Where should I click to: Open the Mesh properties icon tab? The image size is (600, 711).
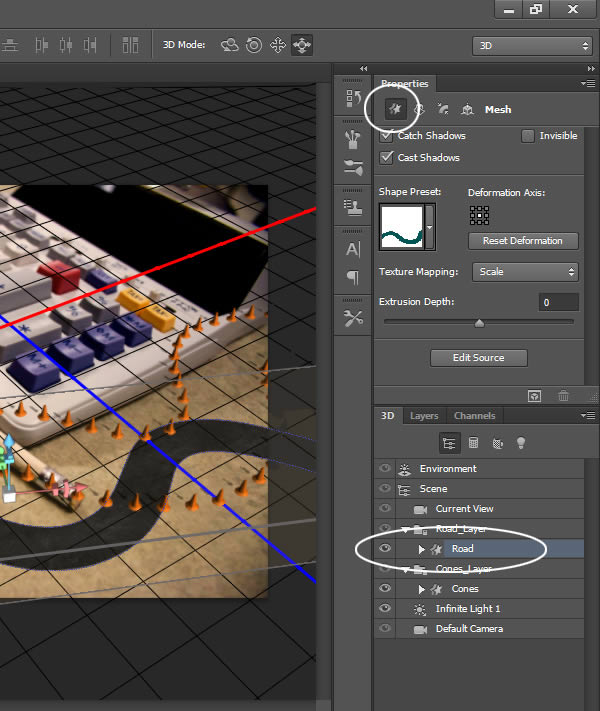(395, 109)
